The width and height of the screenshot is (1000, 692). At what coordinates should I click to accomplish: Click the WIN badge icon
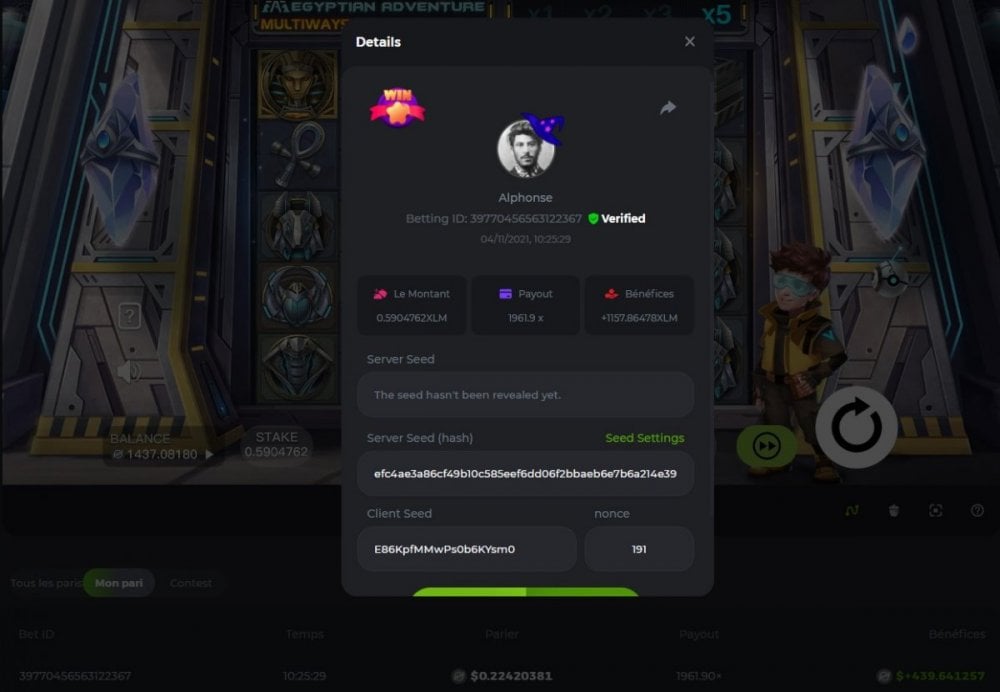[x=397, y=107]
